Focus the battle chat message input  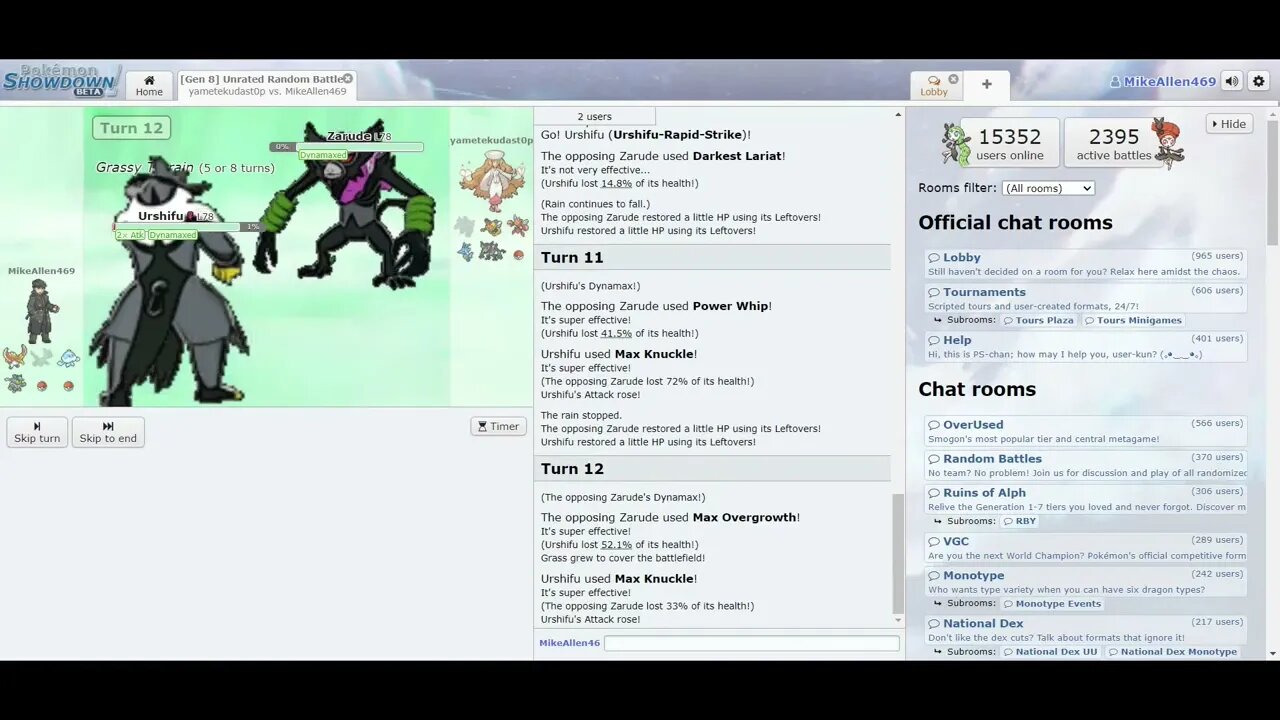point(751,643)
